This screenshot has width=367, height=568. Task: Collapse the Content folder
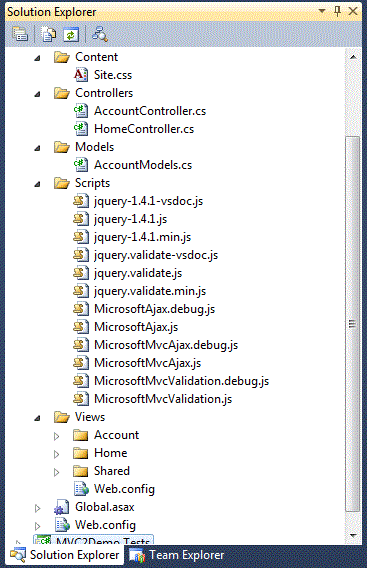click(x=37, y=58)
